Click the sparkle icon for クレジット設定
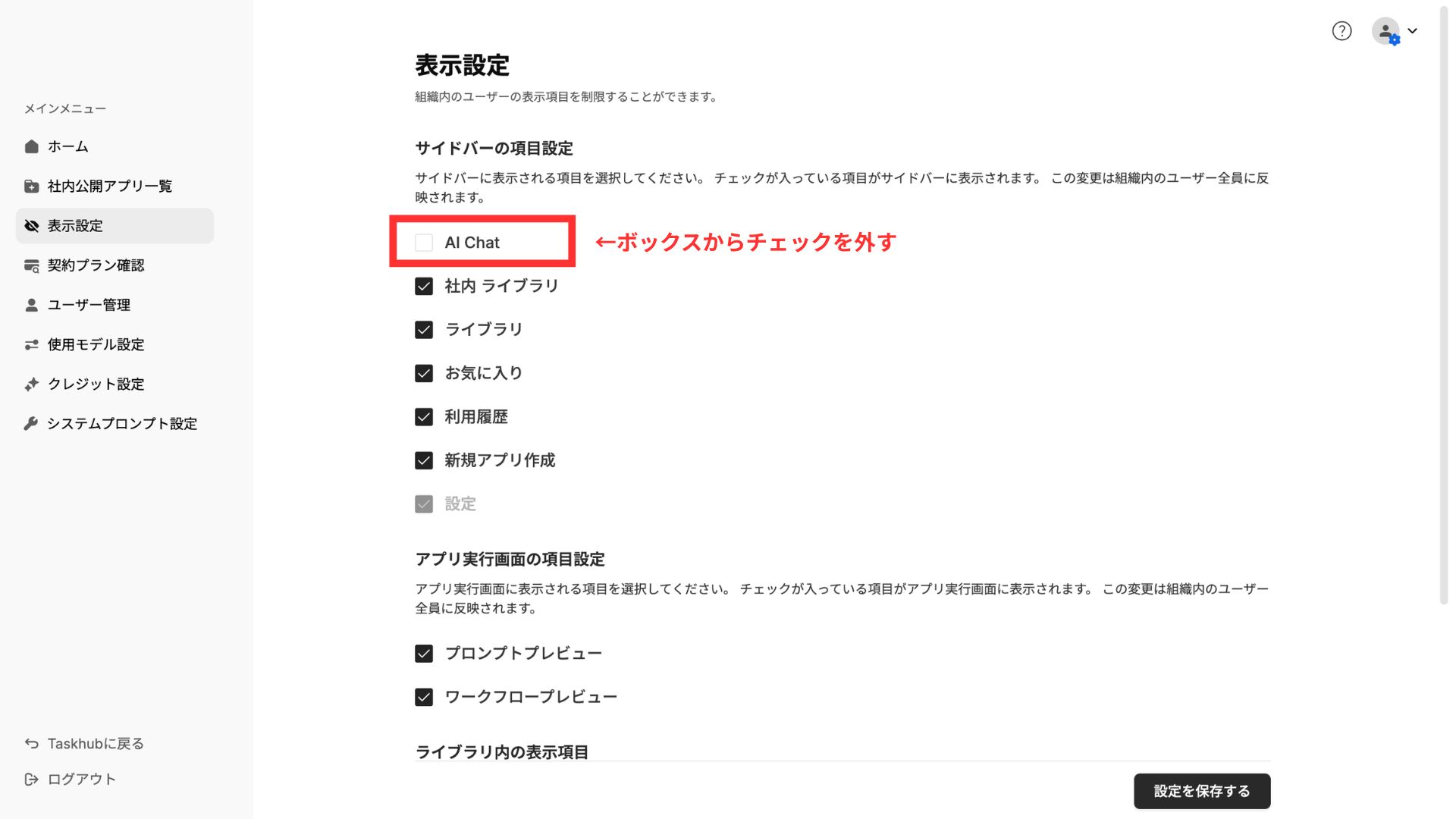The height and width of the screenshot is (819, 1456). pos(31,384)
